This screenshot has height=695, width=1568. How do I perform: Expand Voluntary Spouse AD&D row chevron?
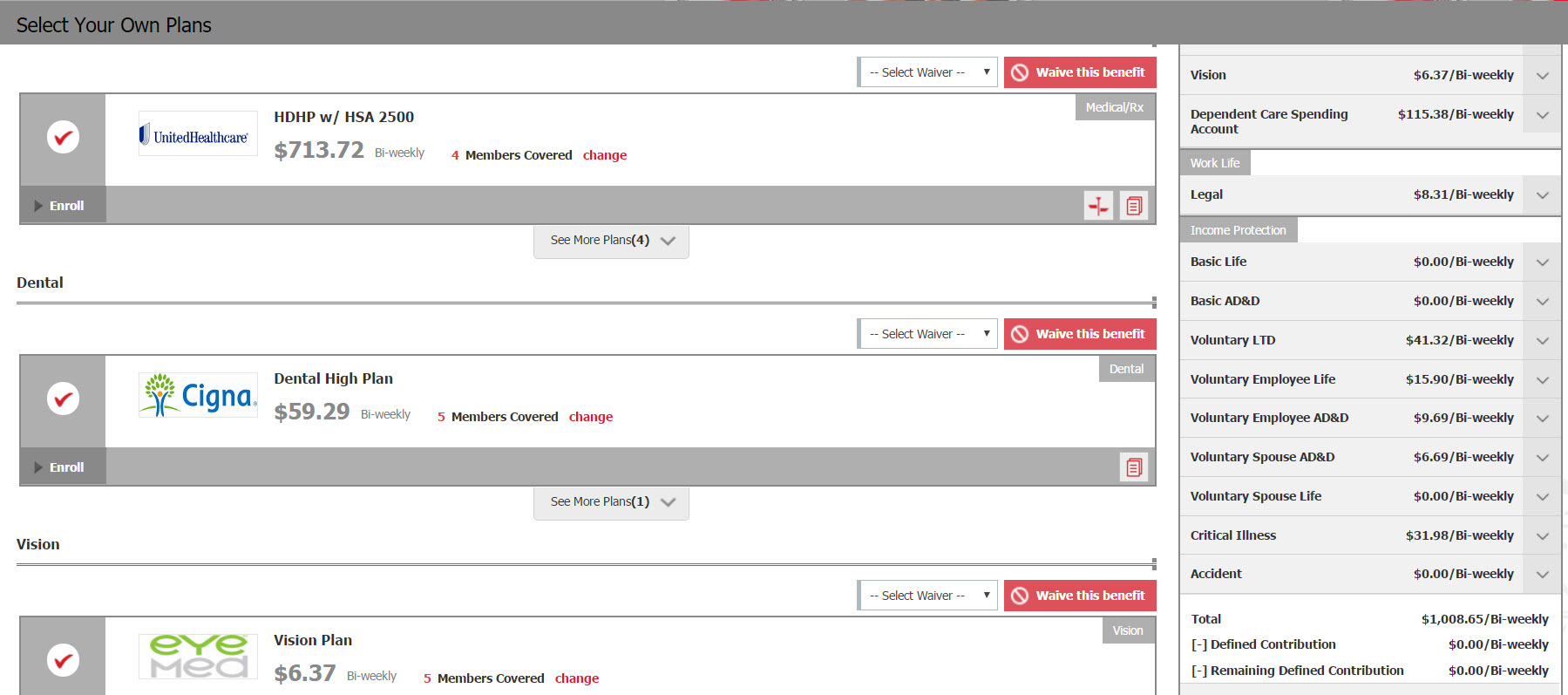coord(1542,458)
